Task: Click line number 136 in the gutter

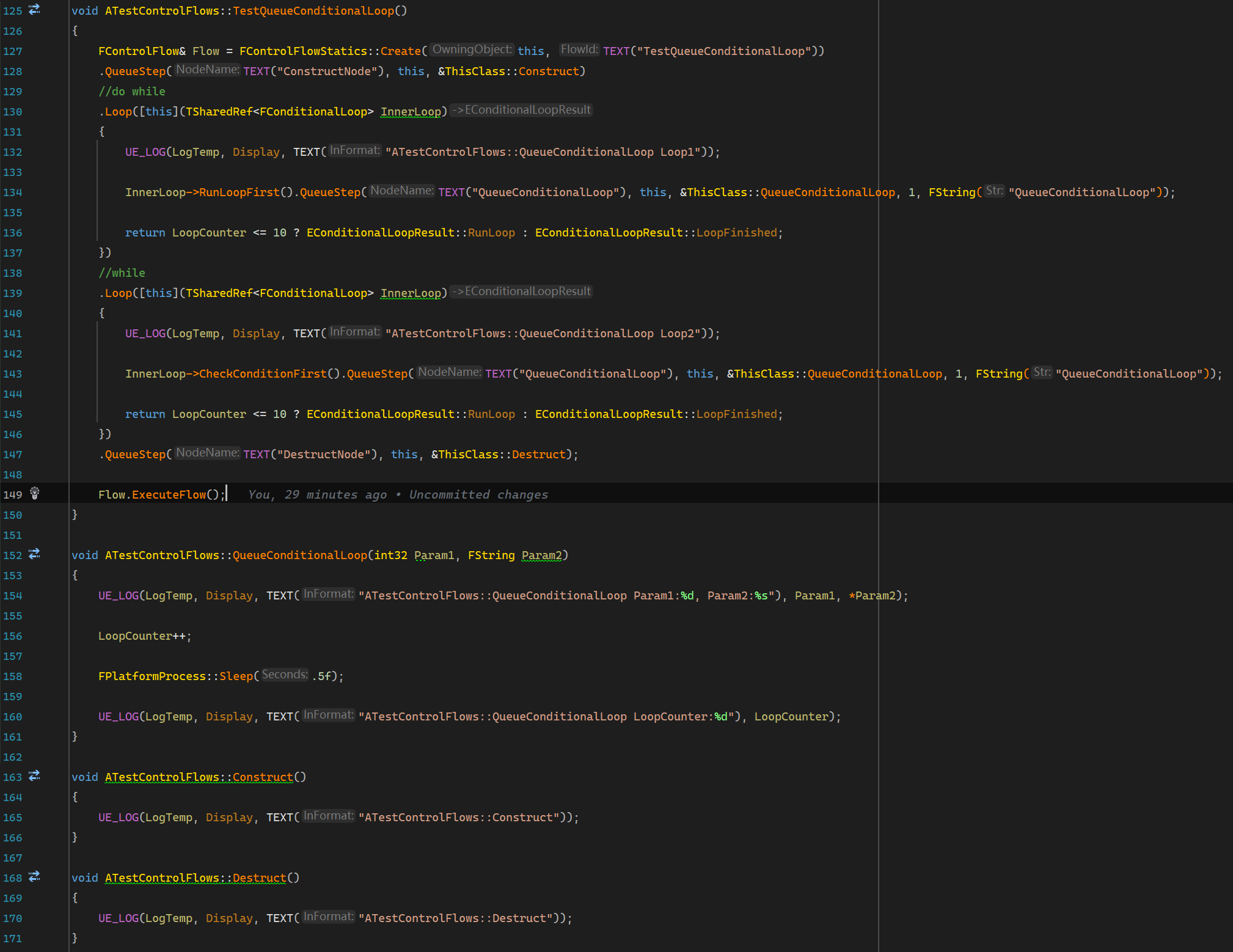Action: click(13, 233)
